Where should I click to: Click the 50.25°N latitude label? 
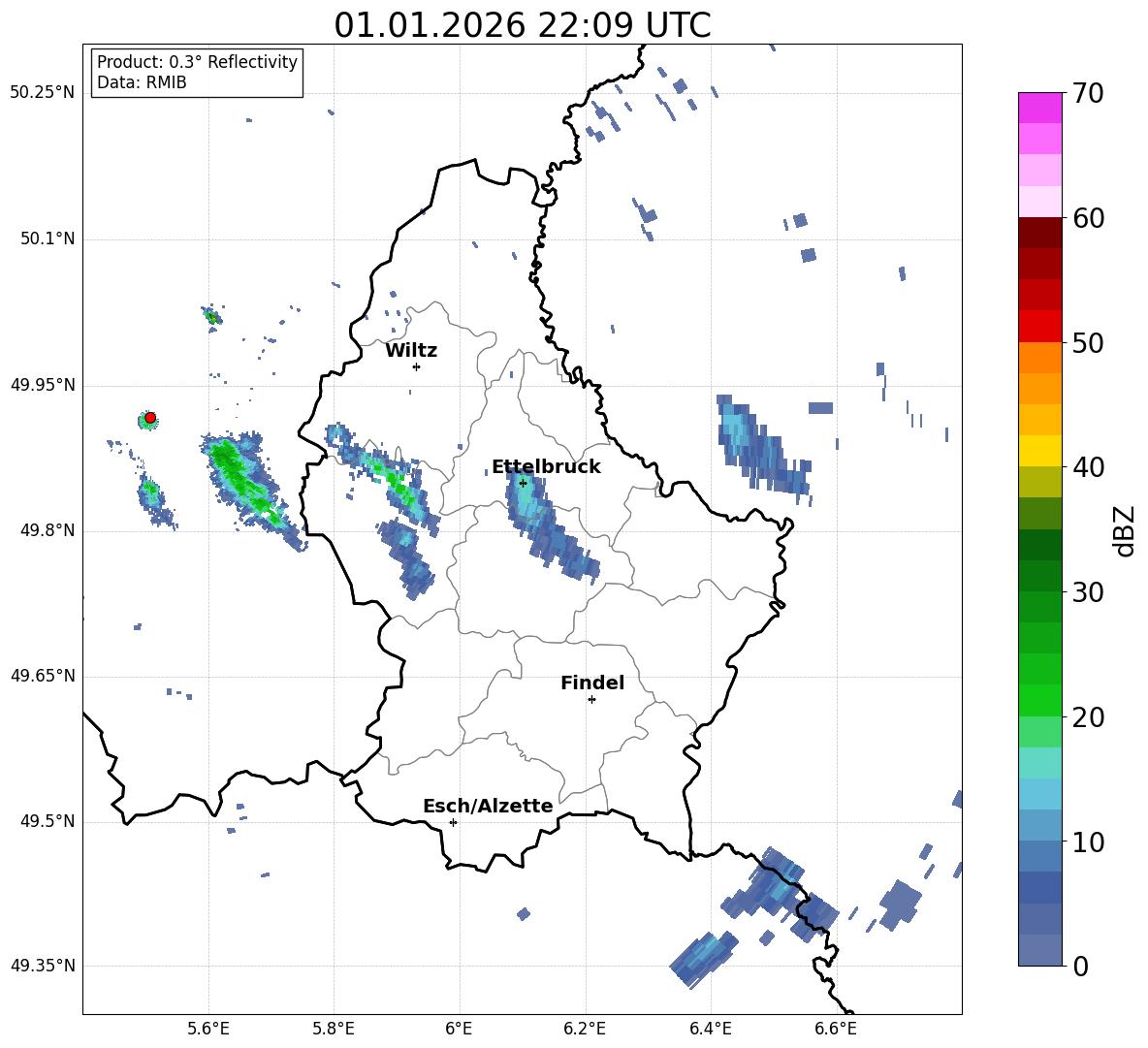tap(43, 93)
